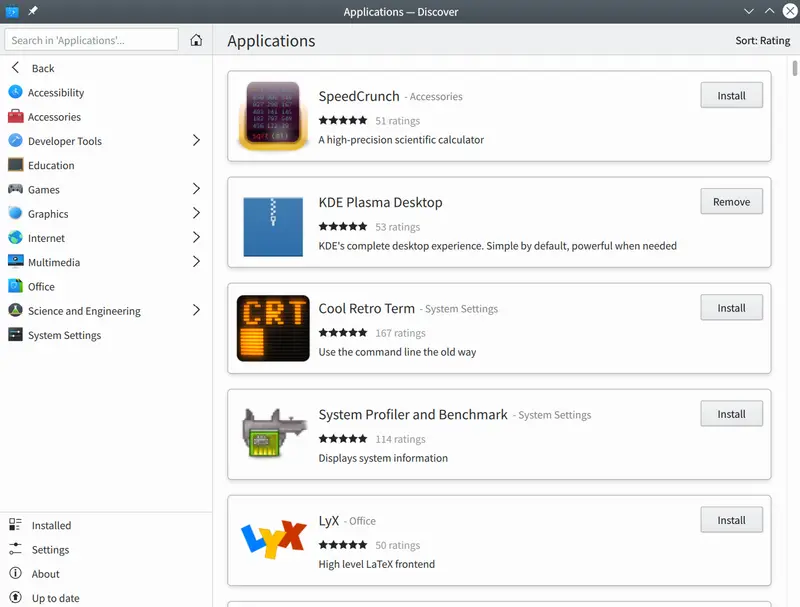Click the System Profiler caliper icon
This screenshot has width=800, height=607.
coord(273,433)
